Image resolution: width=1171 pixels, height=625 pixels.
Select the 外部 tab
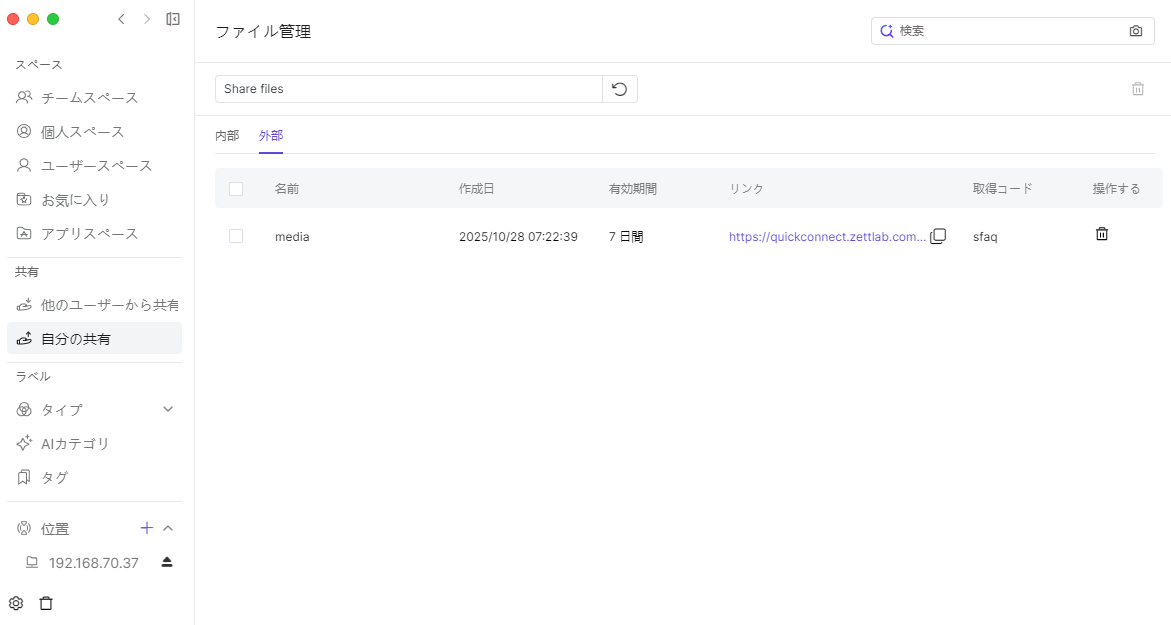(x=271, y=136)
